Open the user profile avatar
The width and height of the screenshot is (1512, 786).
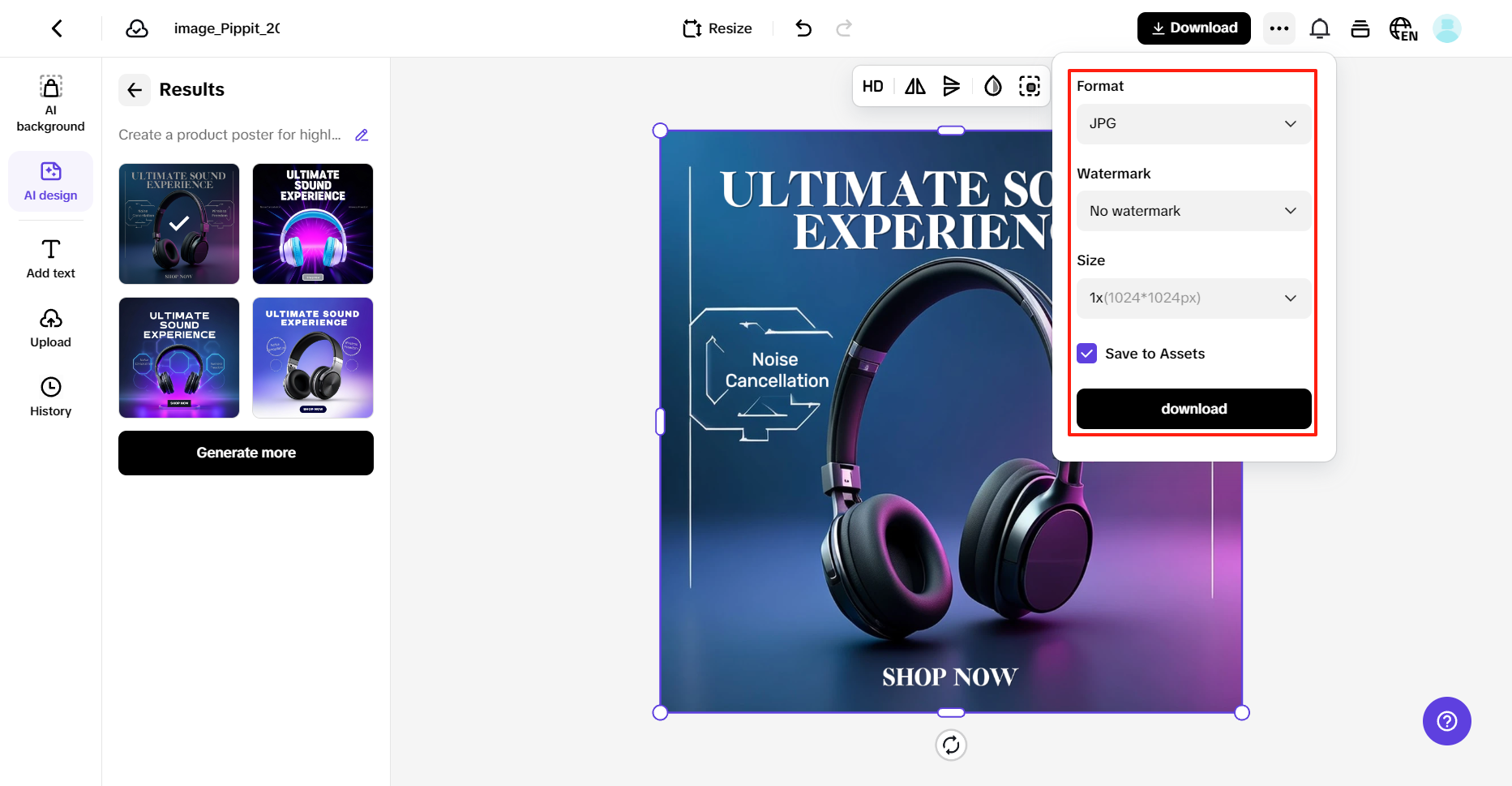click(x=1447, y=28)
